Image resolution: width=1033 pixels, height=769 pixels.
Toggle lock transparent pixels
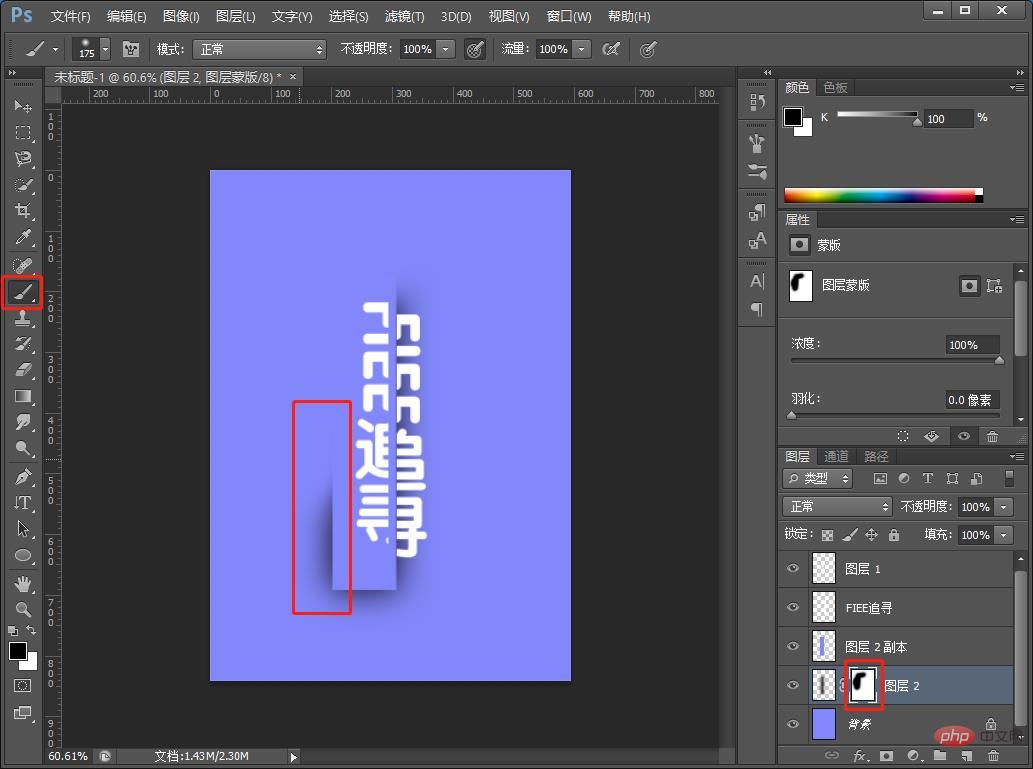[827, 535]
